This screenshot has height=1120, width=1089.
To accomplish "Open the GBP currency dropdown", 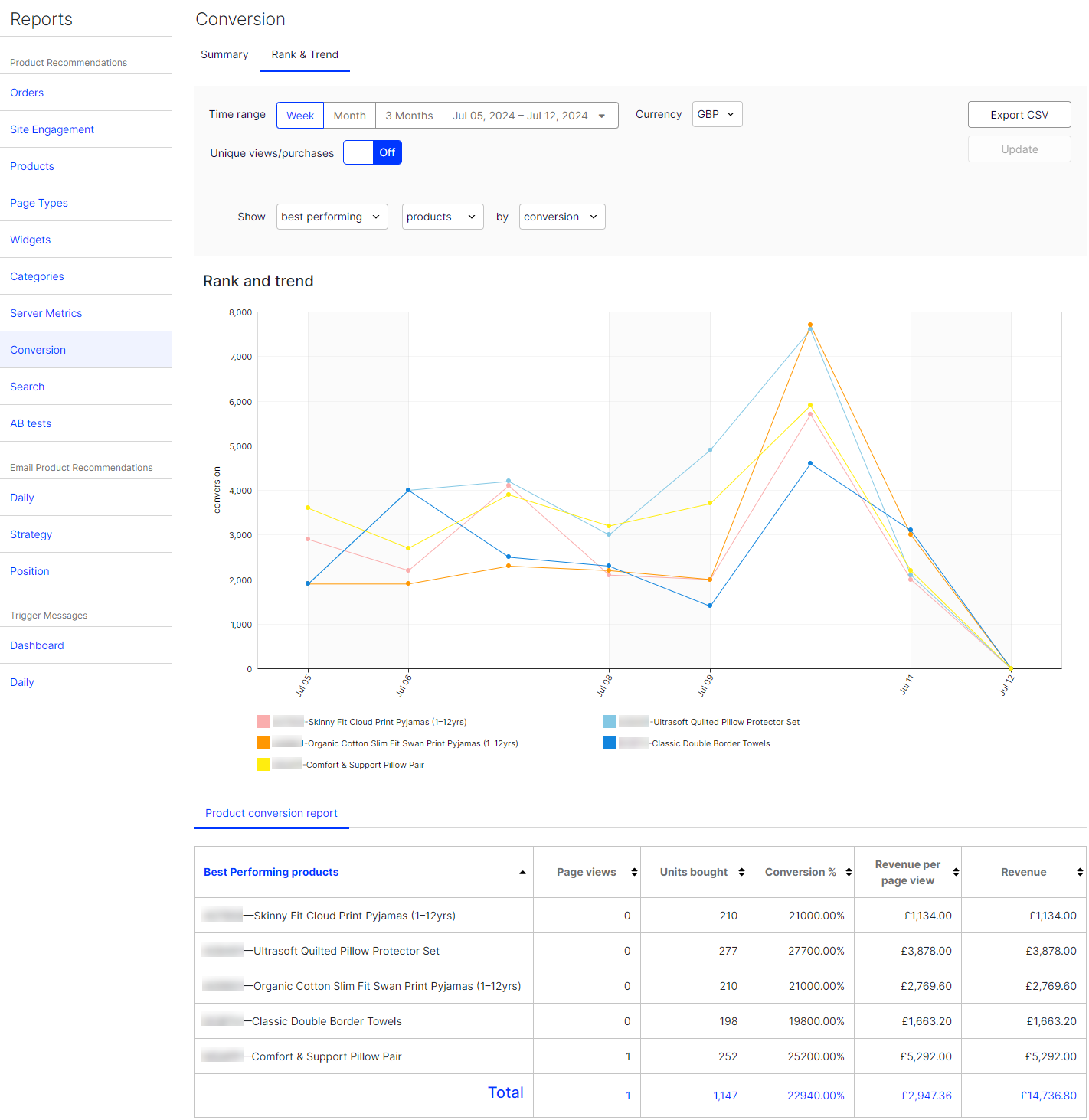I will coord(717,114).
